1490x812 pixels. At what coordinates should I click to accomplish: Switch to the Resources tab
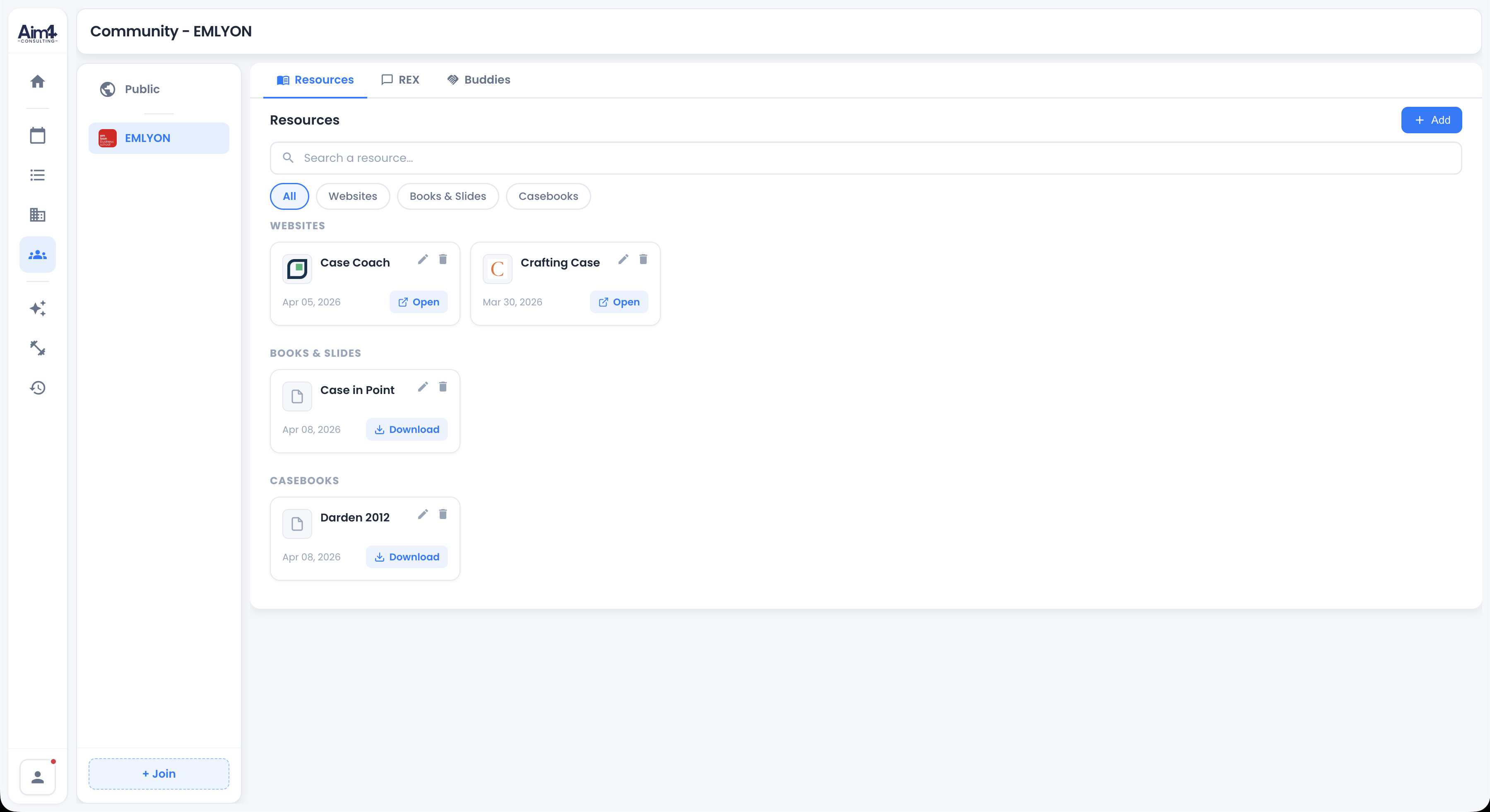coord(315,80)
